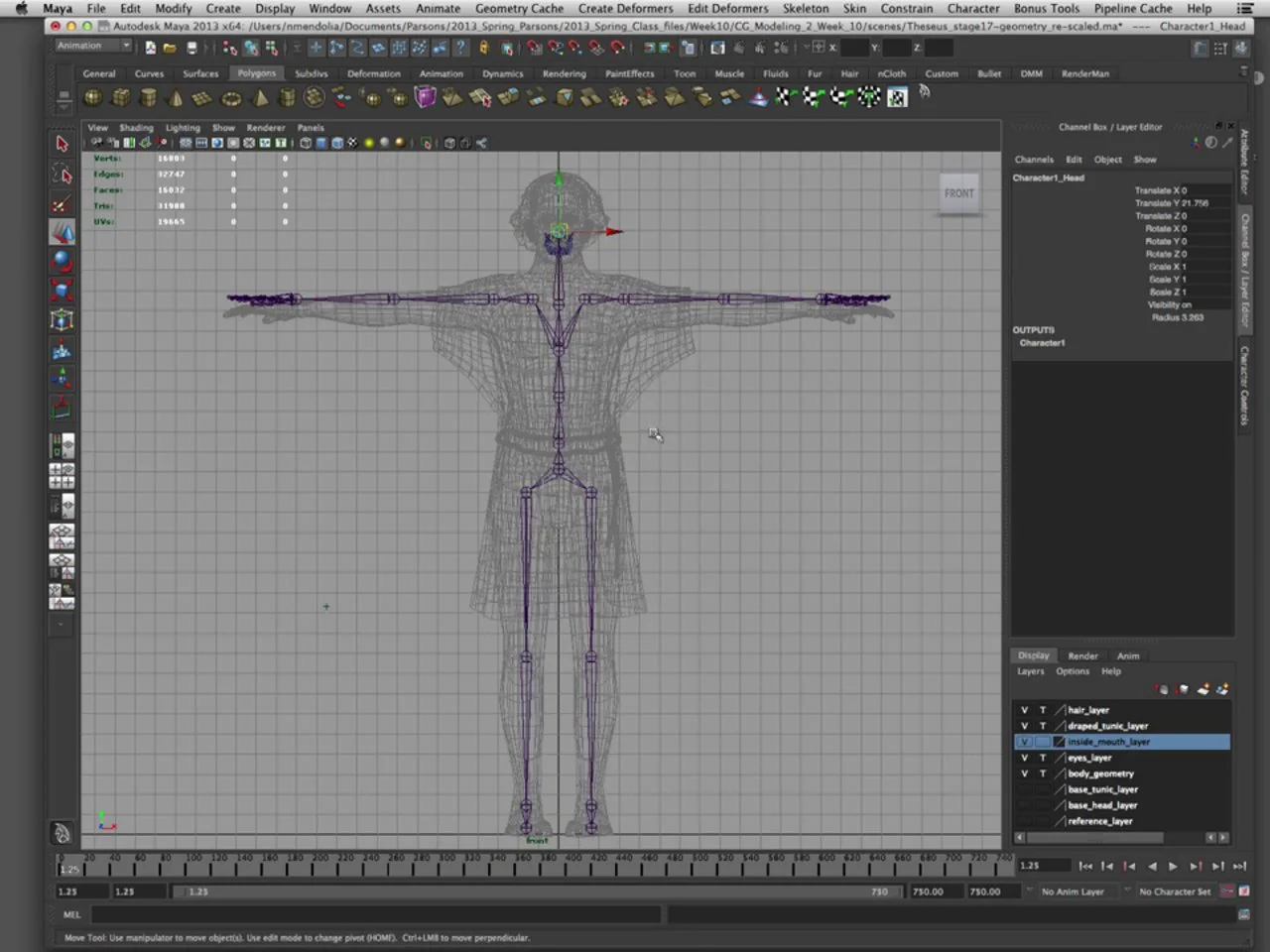Create a polygon cone from the shelf
The height and width of the screenshot is (952, 1270).
(177, 97)
